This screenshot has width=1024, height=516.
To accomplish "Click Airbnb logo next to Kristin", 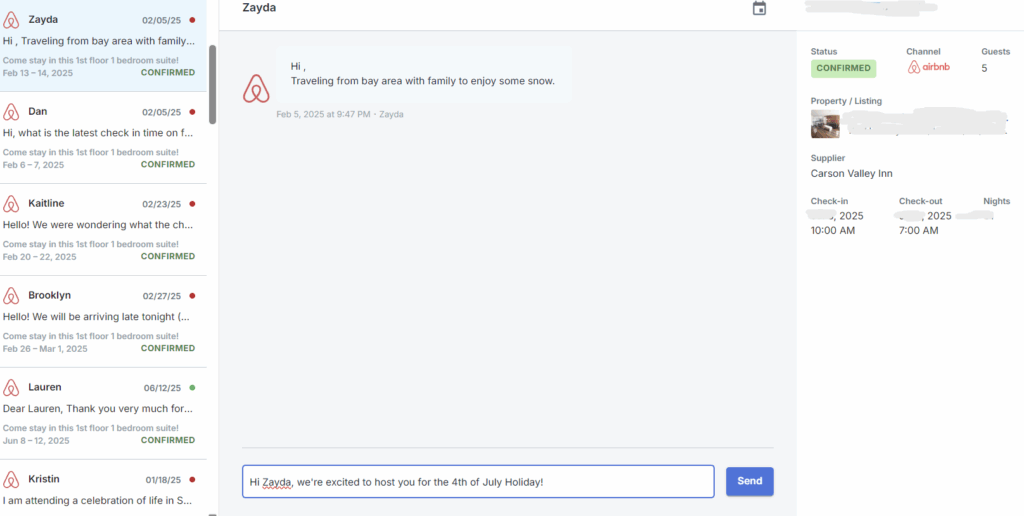I will 11,479.
